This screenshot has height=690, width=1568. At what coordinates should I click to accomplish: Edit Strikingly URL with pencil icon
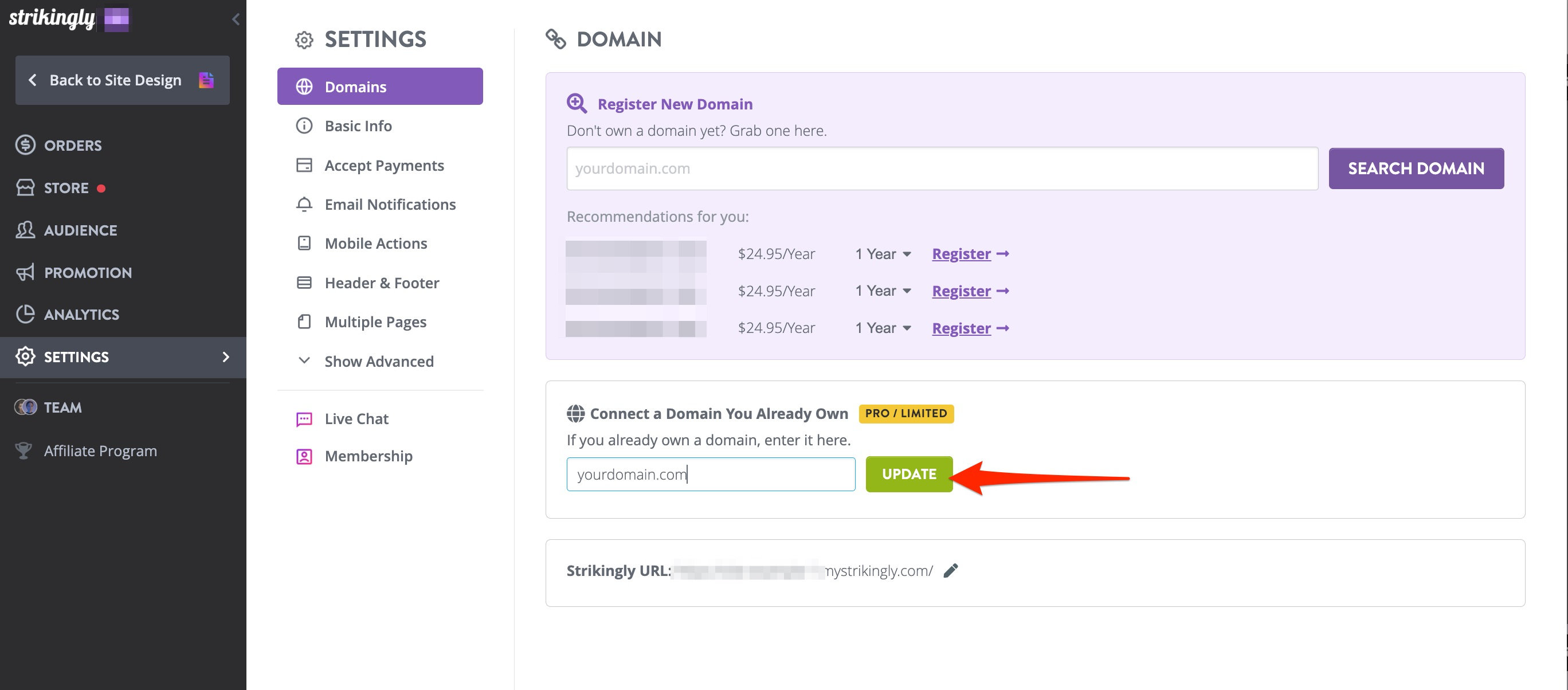(950, 571)
